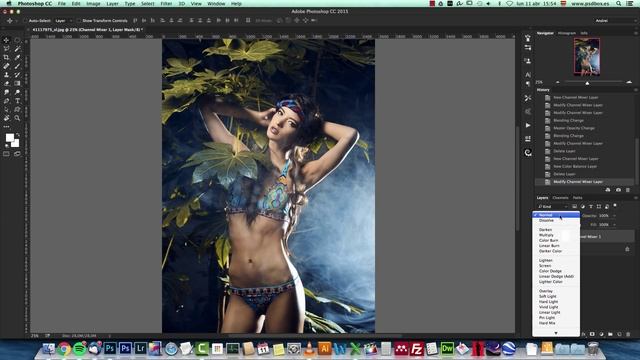The width and height of the screenshot is (640, 360).
Task: Click the History panel delete state trash icon
Action: [628, 190]
